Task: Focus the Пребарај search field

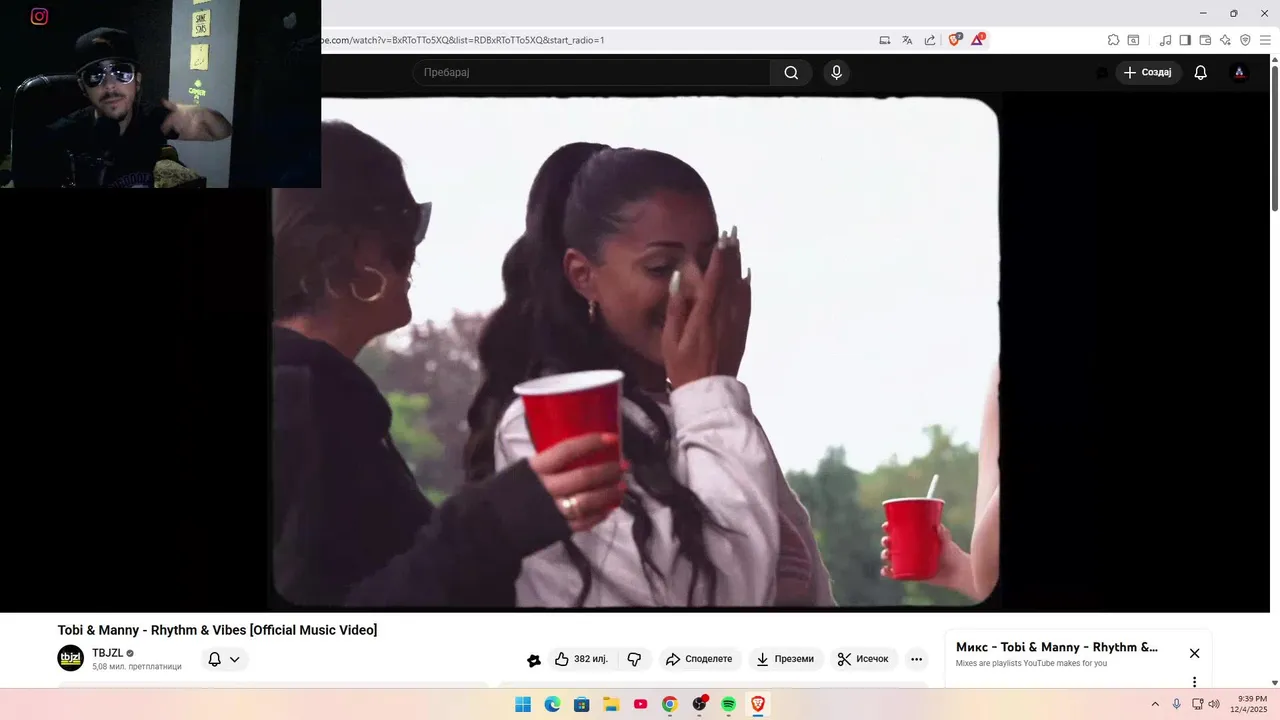Action: point(592,72)
